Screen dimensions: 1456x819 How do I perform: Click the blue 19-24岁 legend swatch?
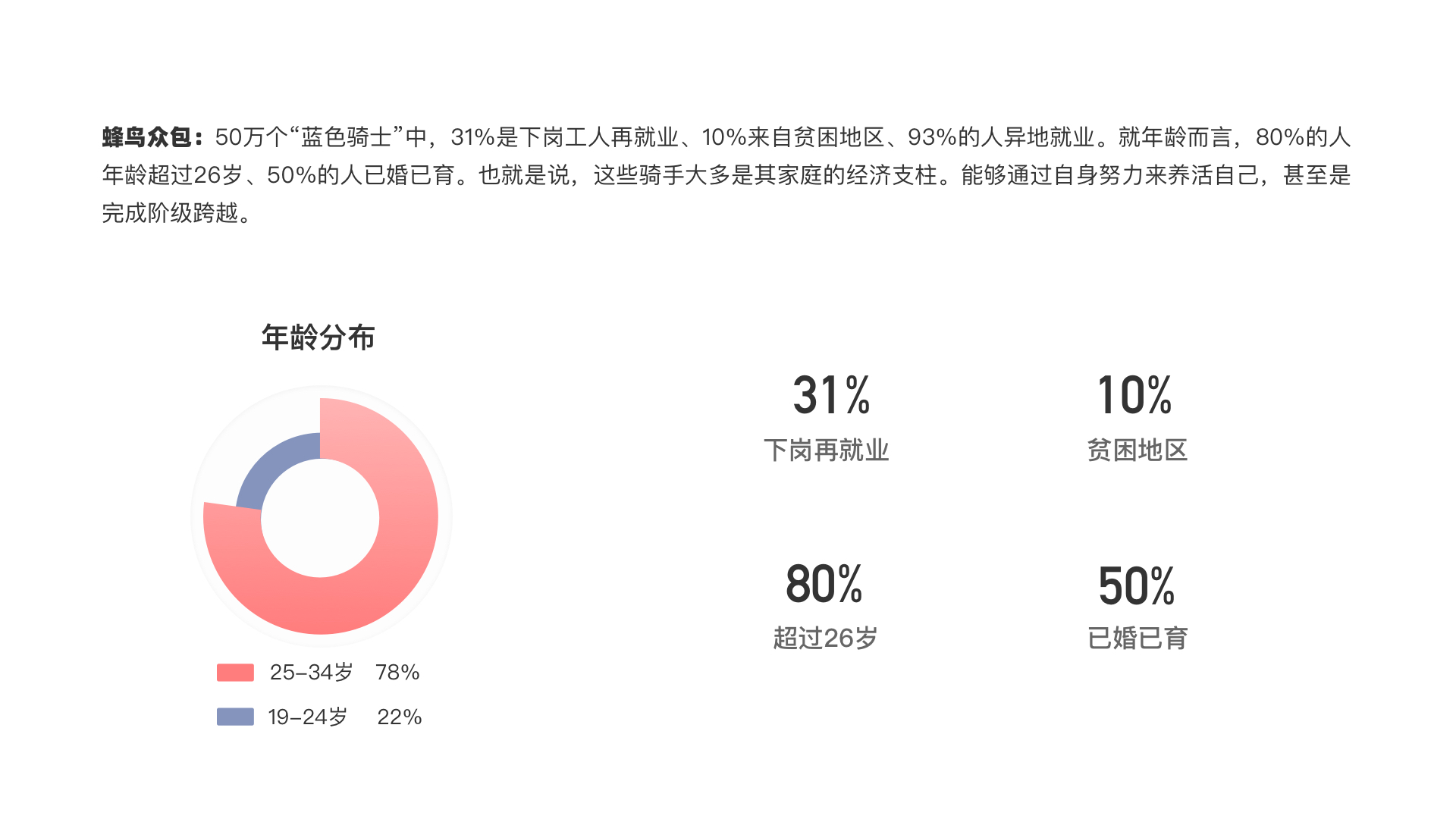pos(235,717)
